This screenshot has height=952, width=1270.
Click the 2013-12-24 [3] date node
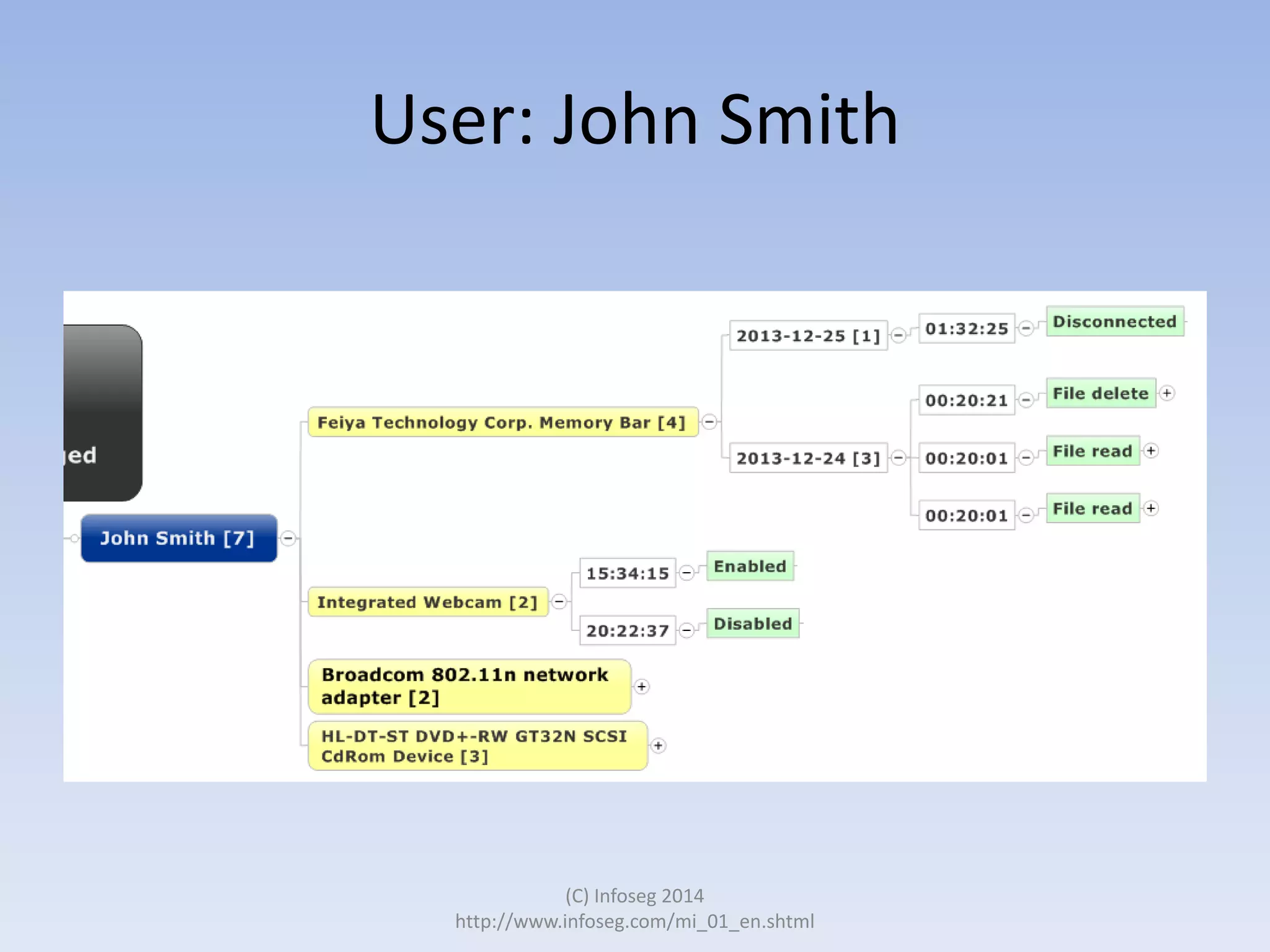coord(809,458)
